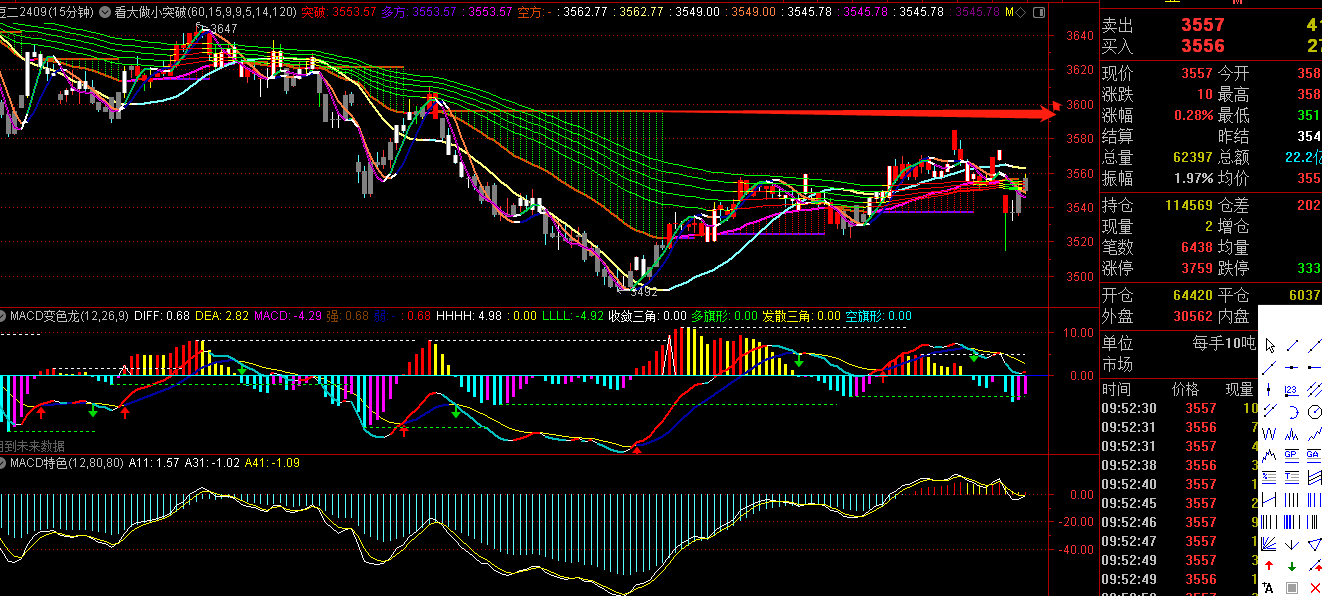Select the percentage lines tool

click(x=1269, y=476)
